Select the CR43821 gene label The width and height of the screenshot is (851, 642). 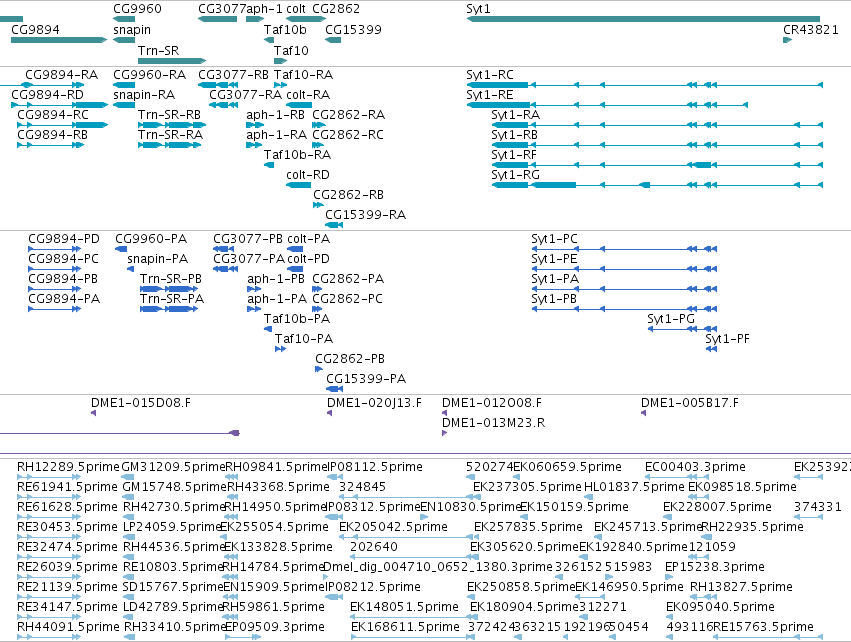(x=811, y=29)
